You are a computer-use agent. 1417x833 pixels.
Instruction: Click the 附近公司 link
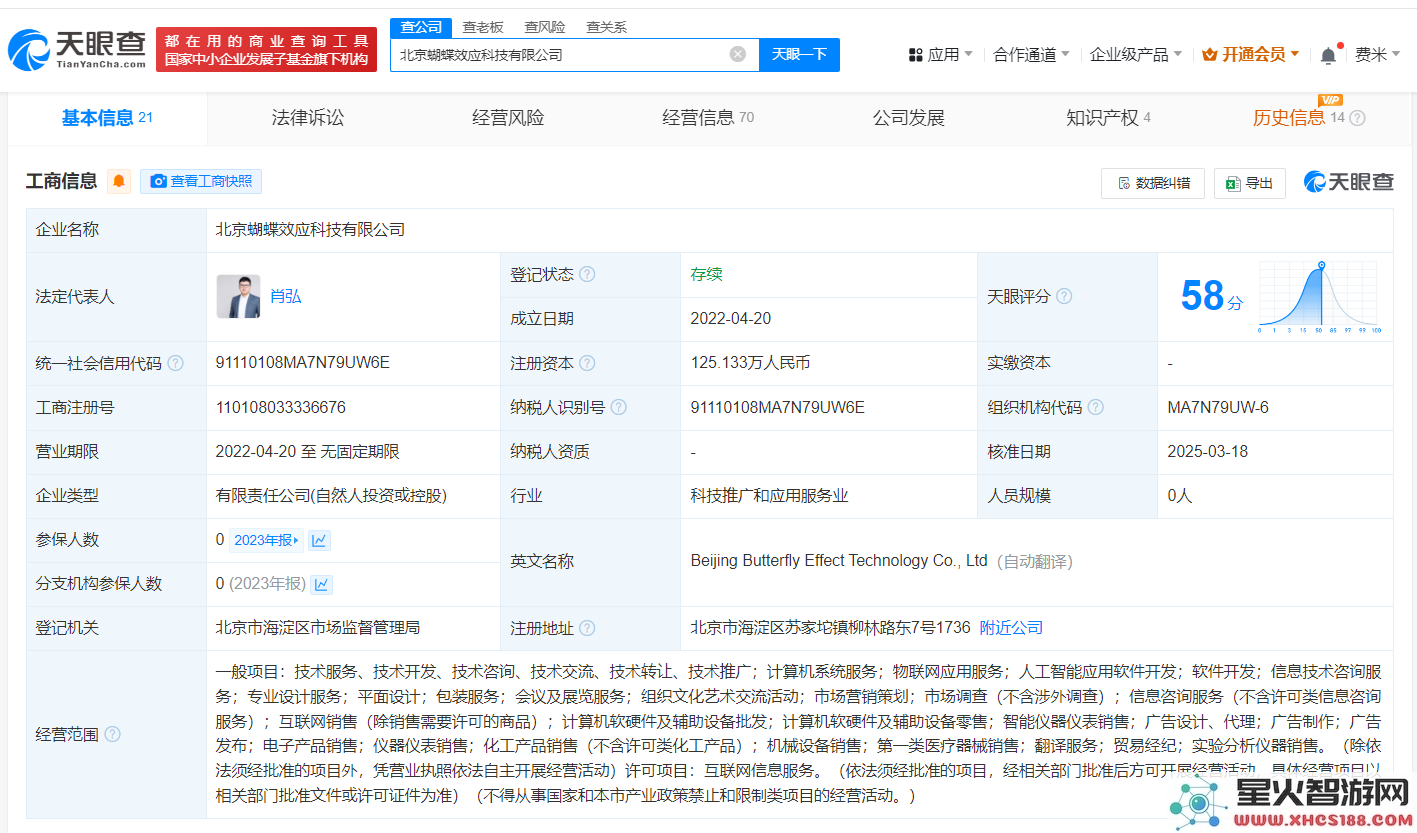click(x=1011, y=628)
